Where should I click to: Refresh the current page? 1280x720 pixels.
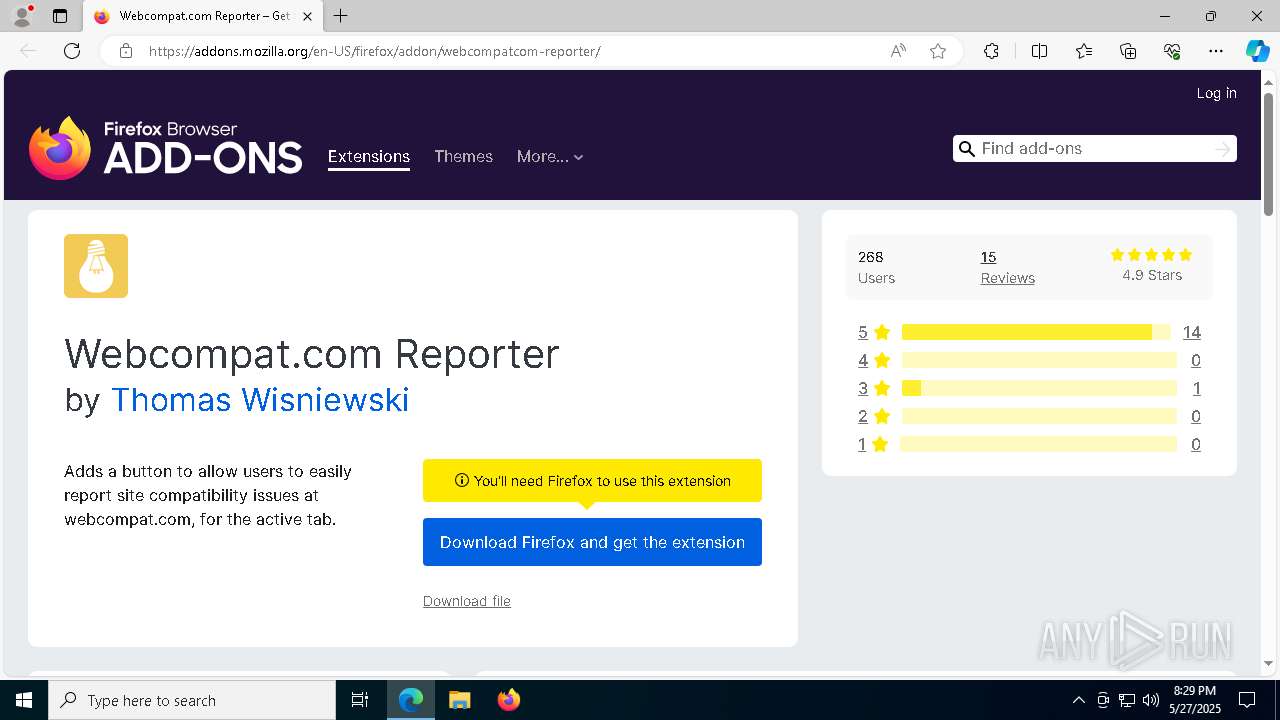pos(72,51)
